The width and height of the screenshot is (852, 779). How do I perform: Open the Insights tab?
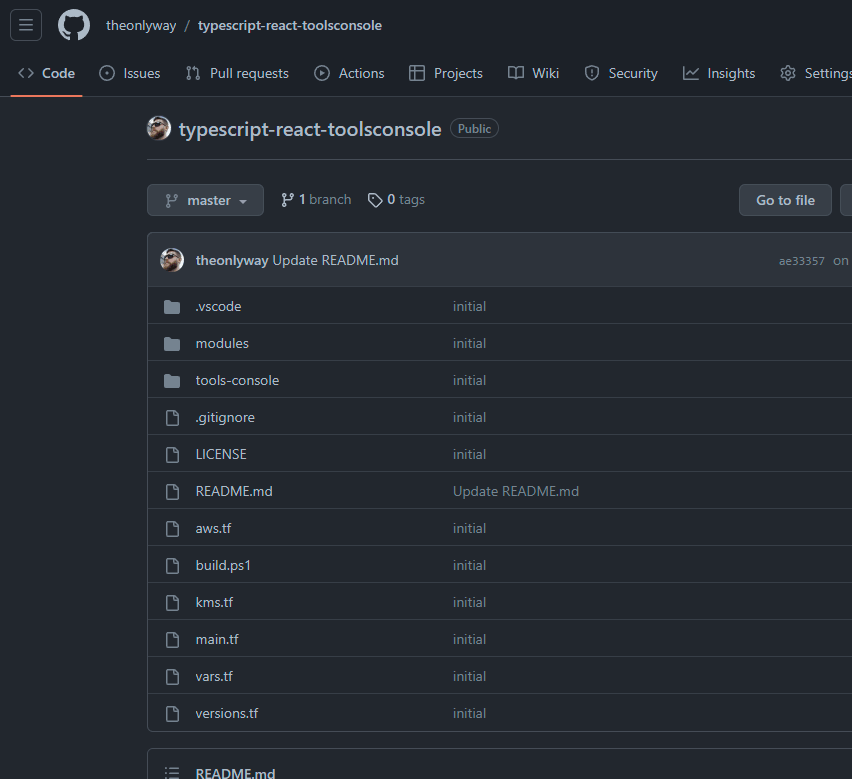click(719, 73)
